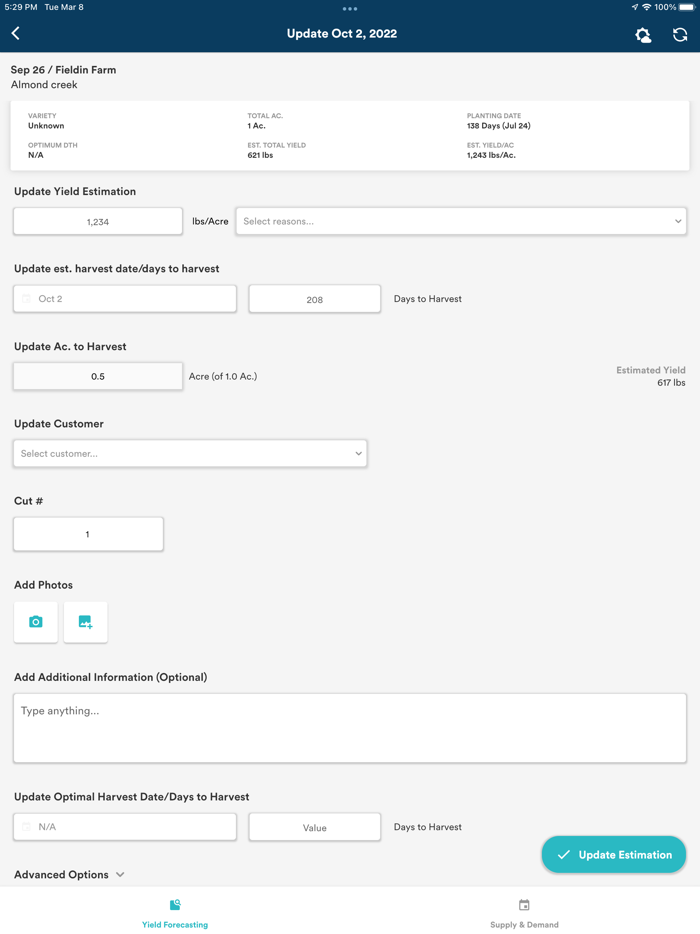
Task: Tap the Total Ac. value 1 Ac.
Action: pyautogui.click(x=257, y=126)
